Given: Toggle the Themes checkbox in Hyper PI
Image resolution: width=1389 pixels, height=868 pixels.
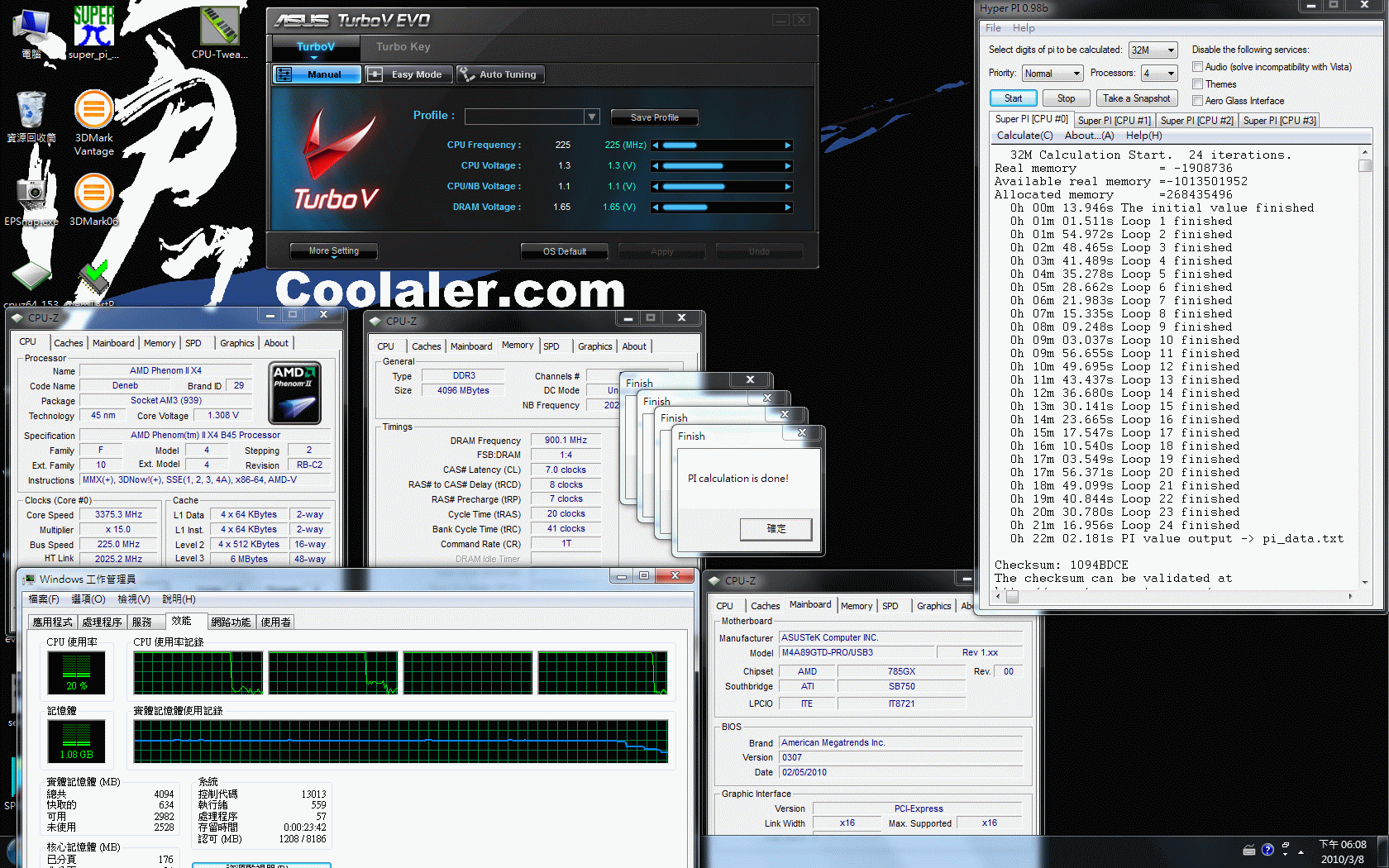Looking at the screenshot, I should [1197, 84].
